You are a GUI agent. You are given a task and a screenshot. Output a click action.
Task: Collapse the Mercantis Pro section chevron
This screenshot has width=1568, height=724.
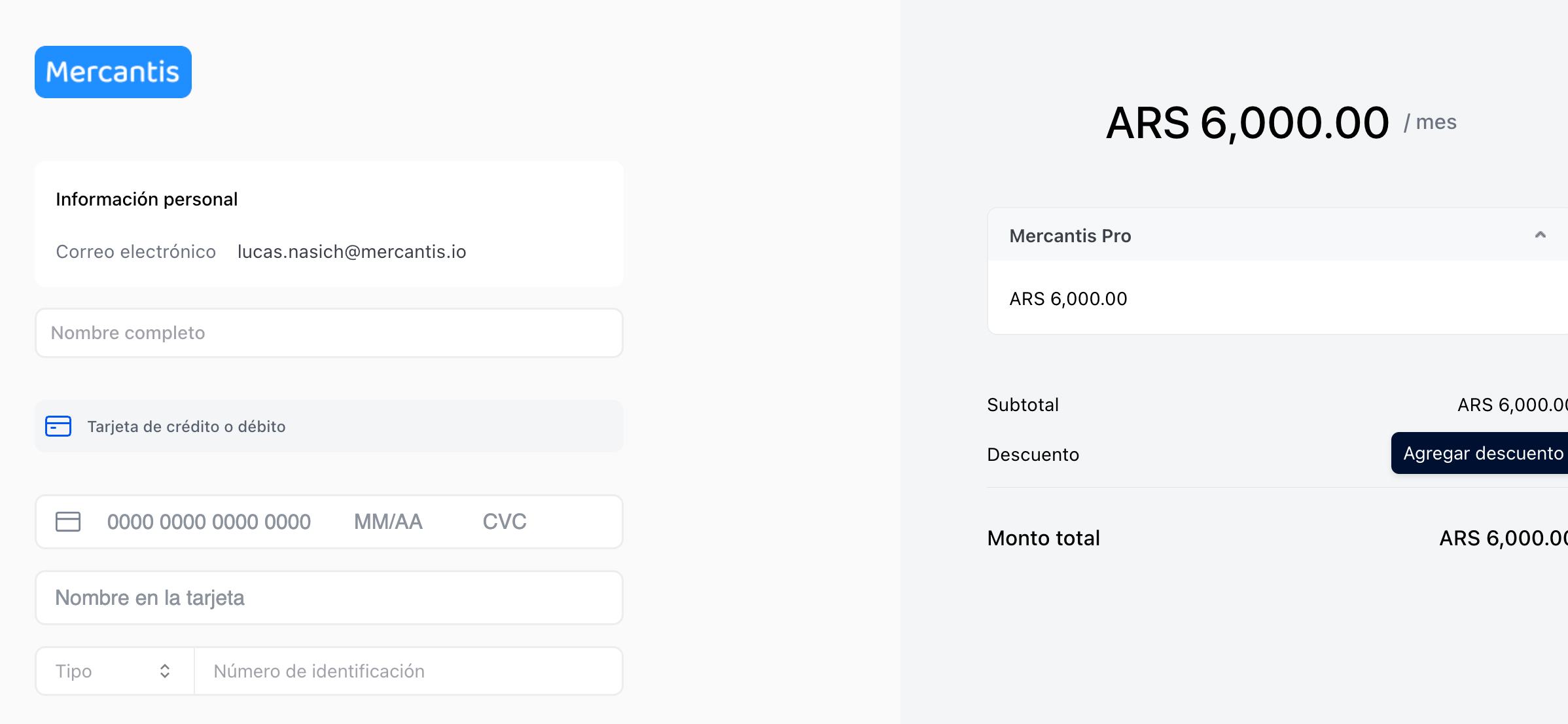(x=1541, y=235)
